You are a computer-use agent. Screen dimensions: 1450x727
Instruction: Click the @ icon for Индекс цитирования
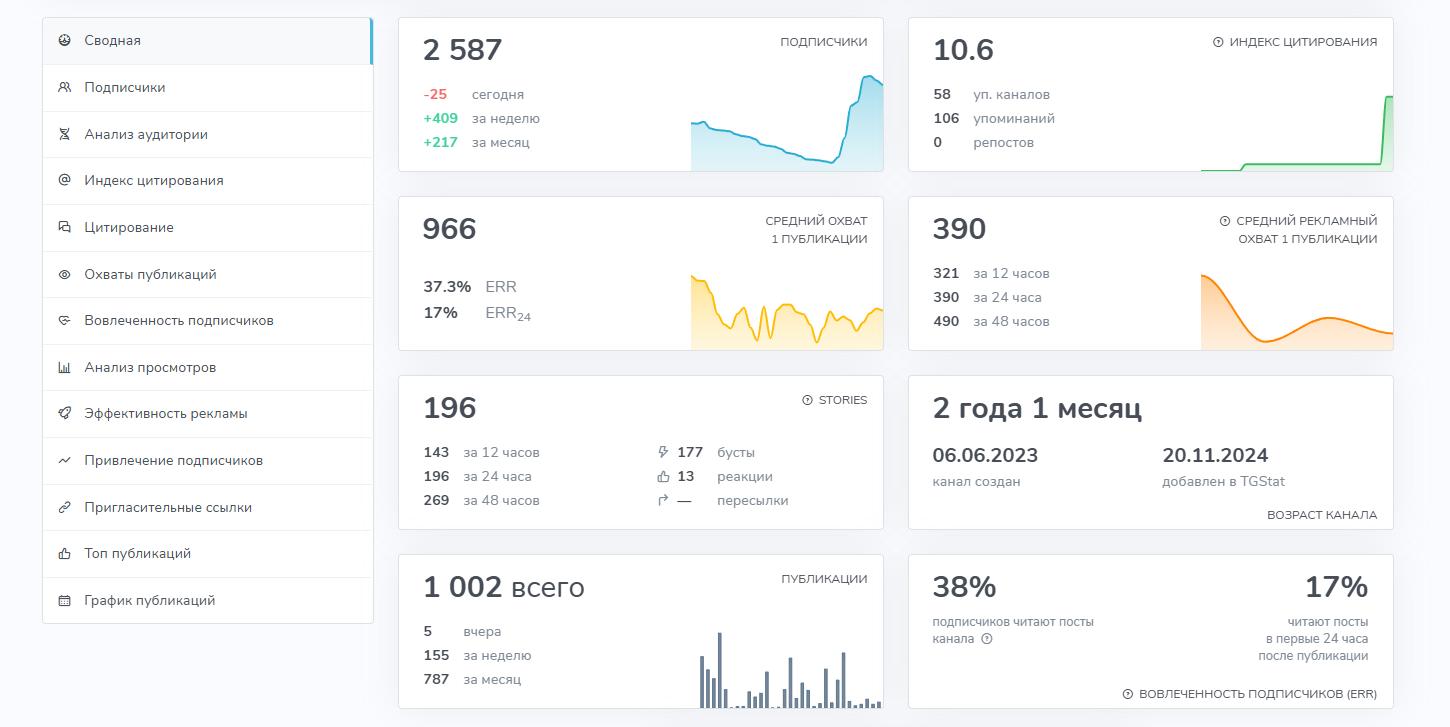64,181
